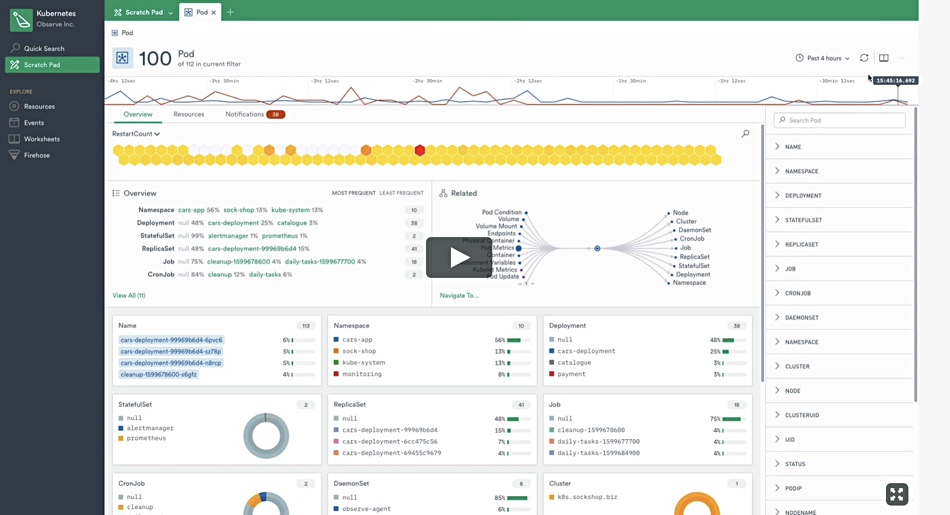This screenshot has width=950, height=515.
Task: Click k8s.sockshop.biz in Cluster card
Action: (x=587, y=497)
